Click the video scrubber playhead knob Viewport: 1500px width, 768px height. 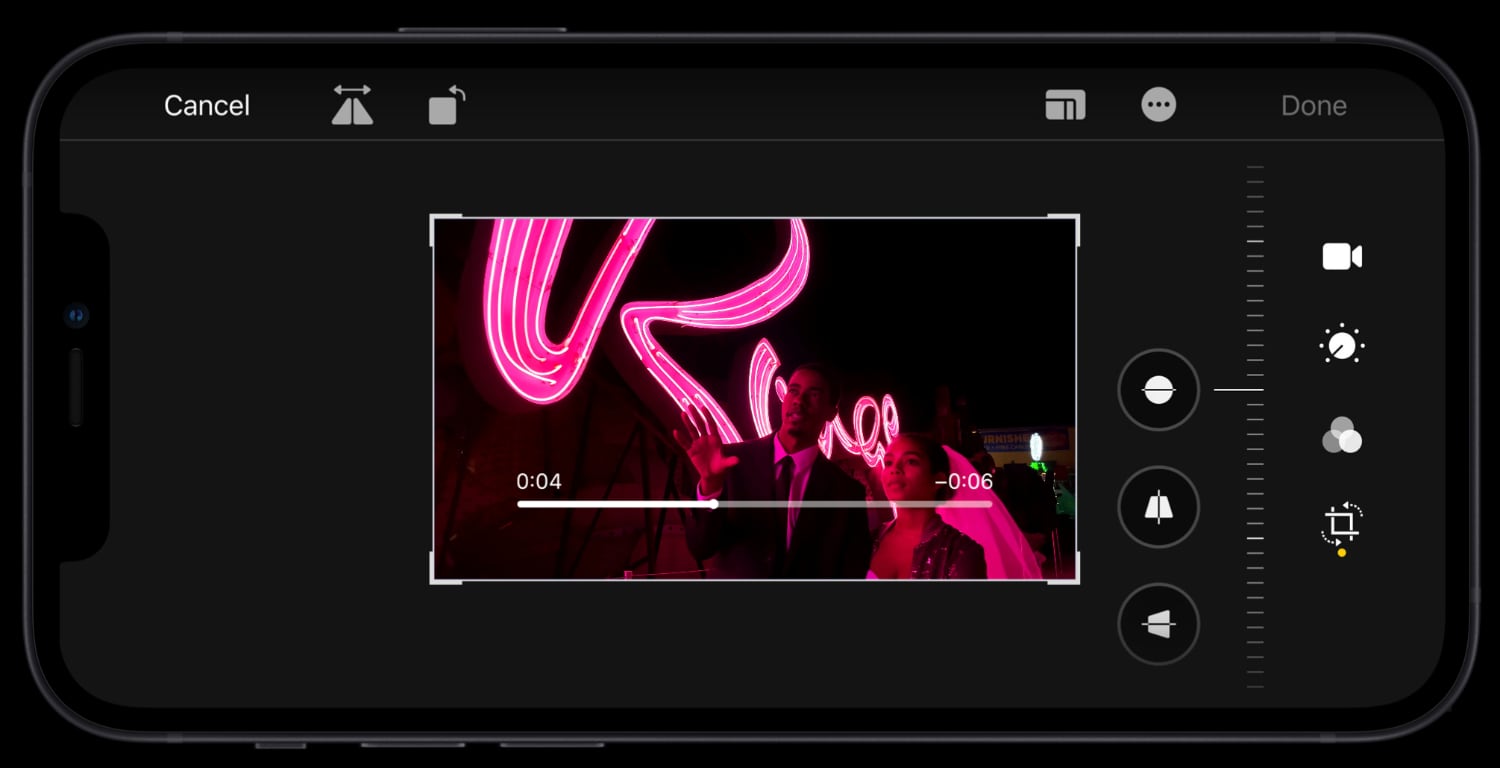tap(713, 504)
